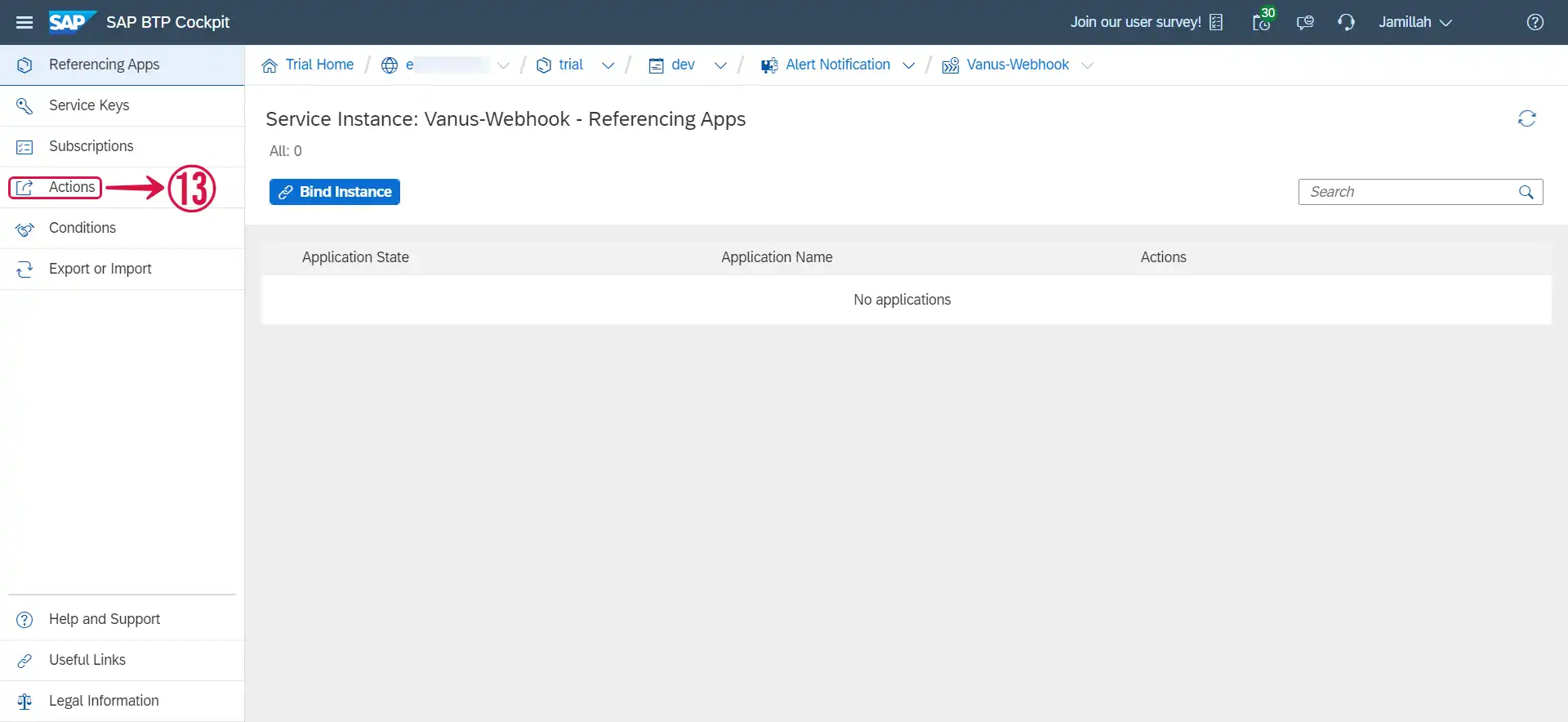This screenshot has height=722, width=1568.
Task: Open Export or Import in sidebar
Action: [x=122, y=269]
